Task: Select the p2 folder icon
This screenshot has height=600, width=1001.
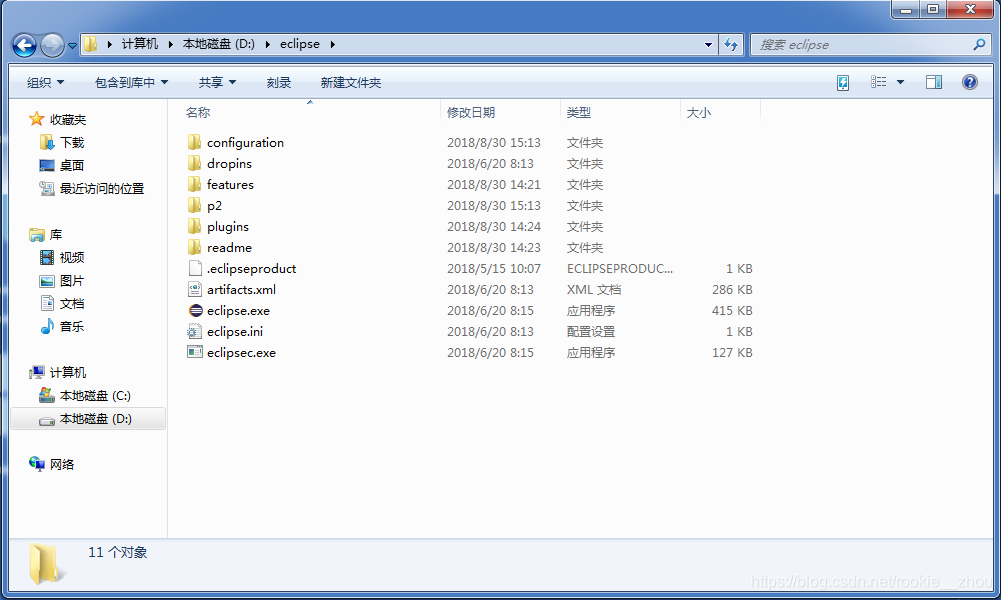Action: (195, 205)
